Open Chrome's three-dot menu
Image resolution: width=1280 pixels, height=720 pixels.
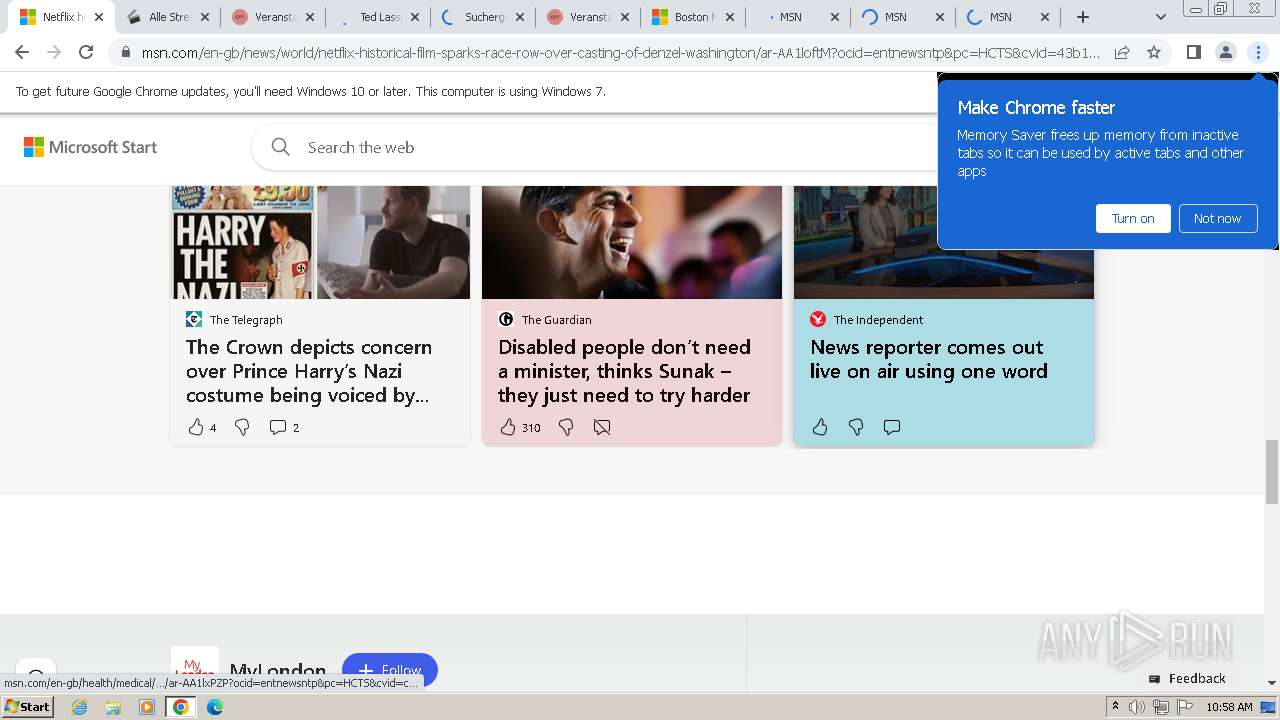pyautogui.click(x=1258, y=52)
